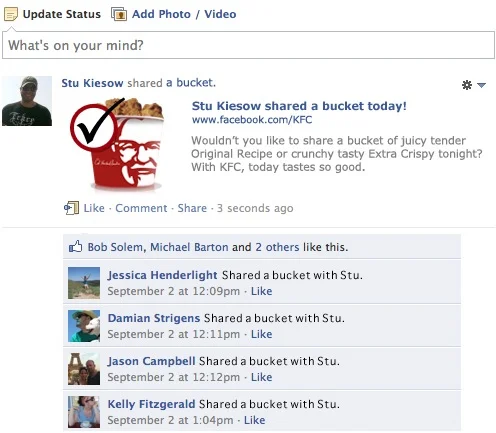The image size is (496, 433).
Task: Like Stu Kiesow's bucket post
Action: 94,208
